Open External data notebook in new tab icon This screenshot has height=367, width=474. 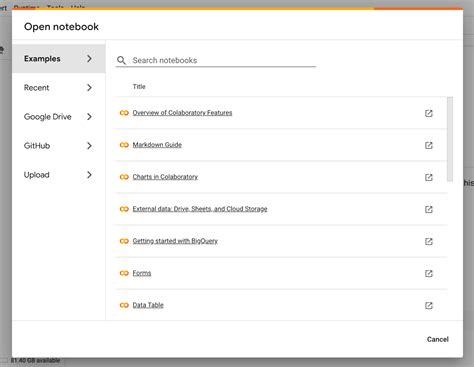click(x=429, y=209)
